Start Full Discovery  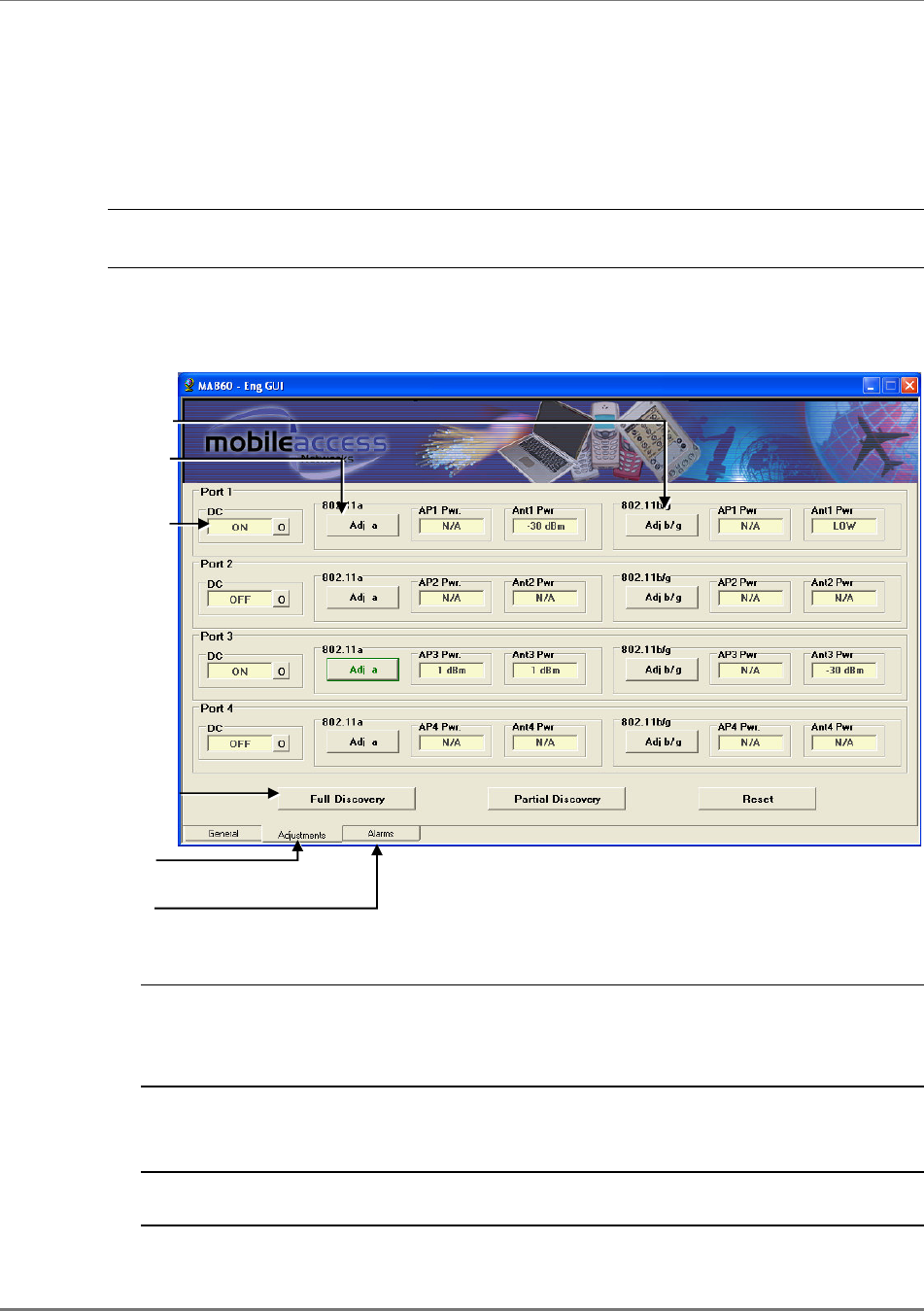pyautogui.click(x=347, y=799)
